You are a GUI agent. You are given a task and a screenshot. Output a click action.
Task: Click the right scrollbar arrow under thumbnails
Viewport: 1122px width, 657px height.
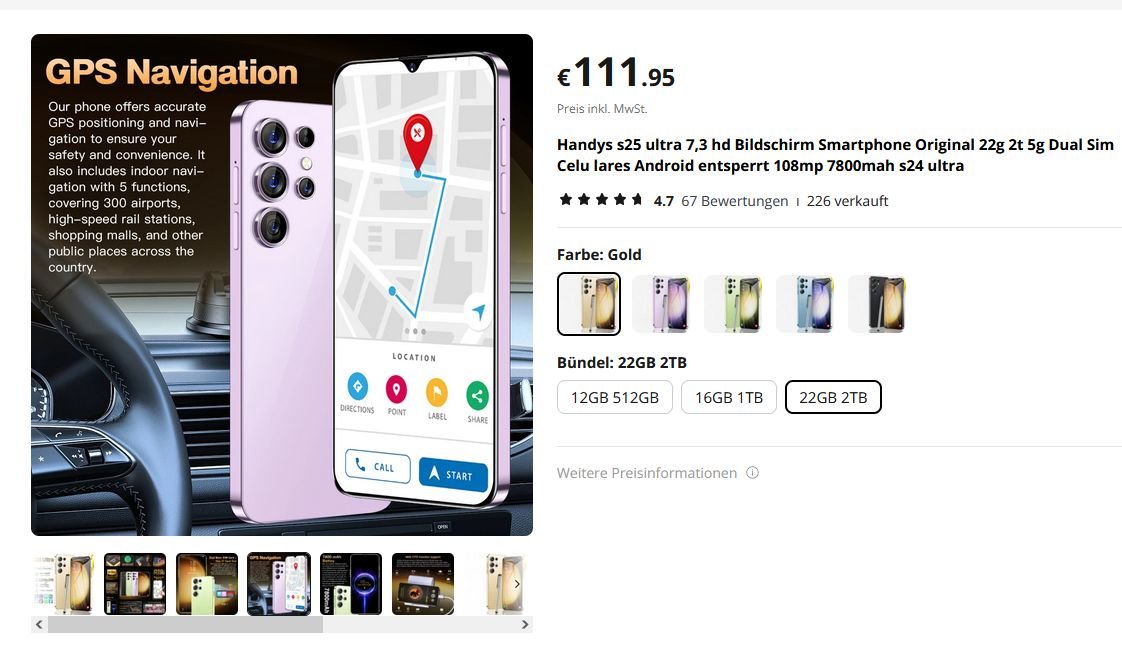click(525, 624)
